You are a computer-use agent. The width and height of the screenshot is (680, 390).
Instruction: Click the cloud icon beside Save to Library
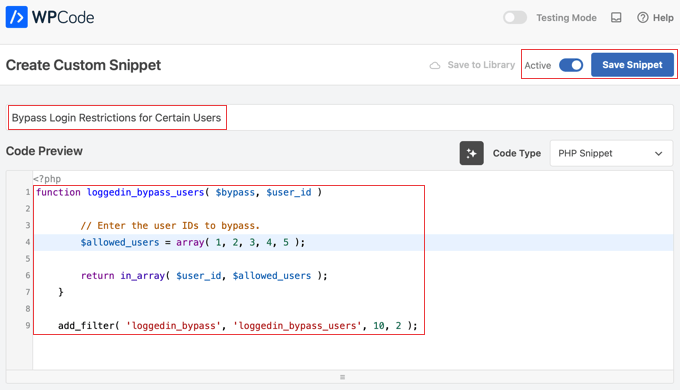point(435,66)
